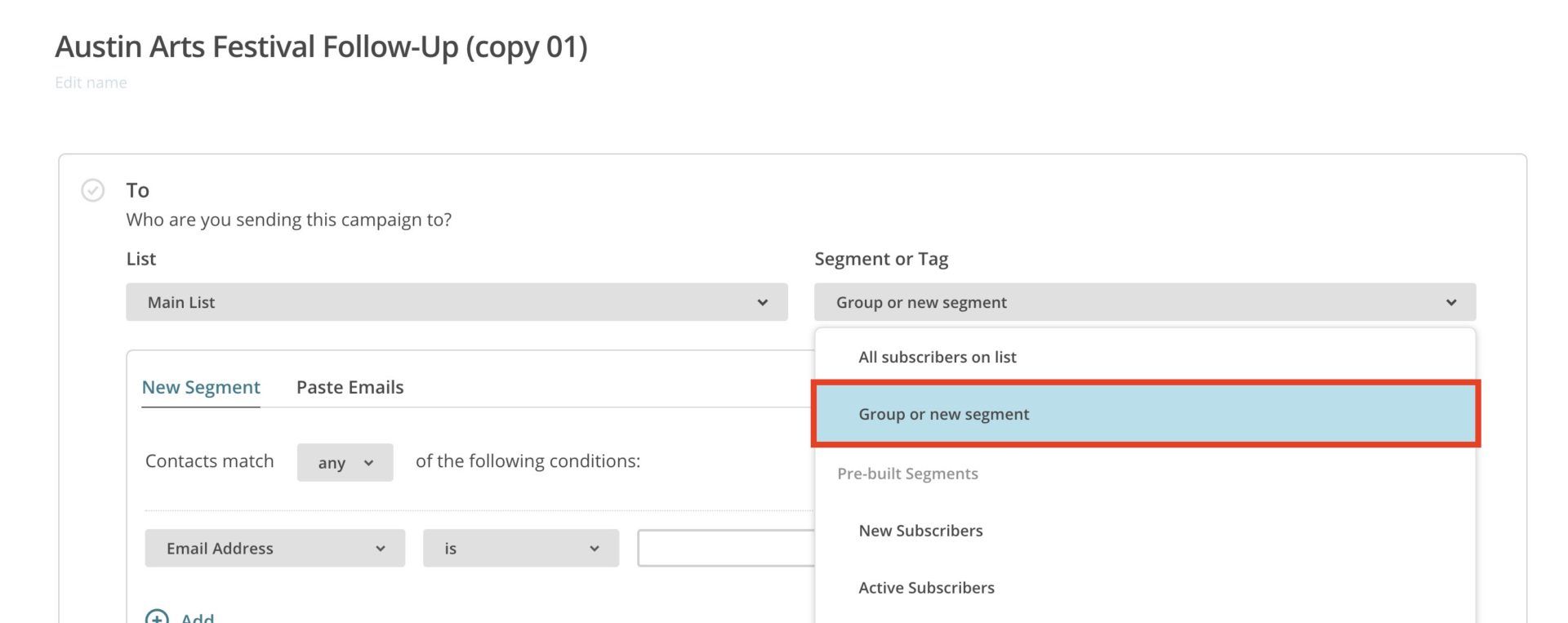Click the condition value input field
This screenshot has width=1568, height=623.
[726, 548]
